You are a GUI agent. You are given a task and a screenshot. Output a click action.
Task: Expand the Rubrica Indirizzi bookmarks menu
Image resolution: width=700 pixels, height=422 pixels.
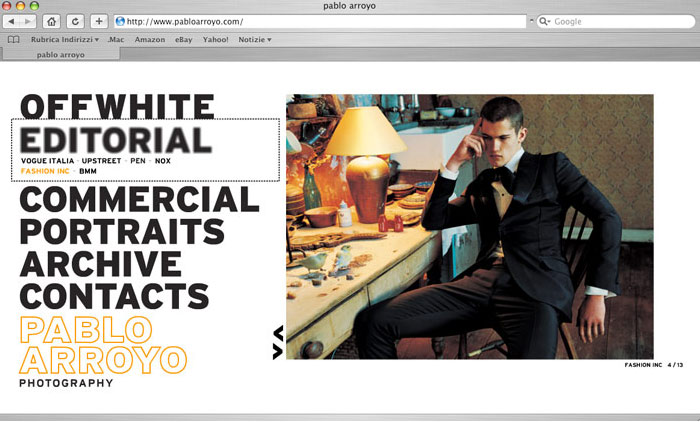coord(65,40)
